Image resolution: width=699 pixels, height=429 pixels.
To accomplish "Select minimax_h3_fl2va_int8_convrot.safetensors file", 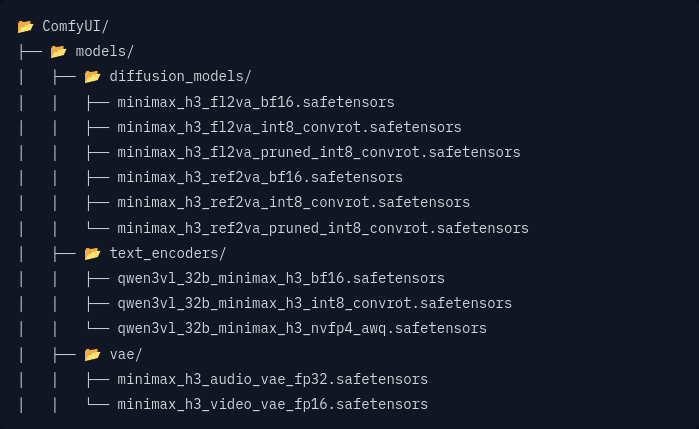I will click(289, 128).
